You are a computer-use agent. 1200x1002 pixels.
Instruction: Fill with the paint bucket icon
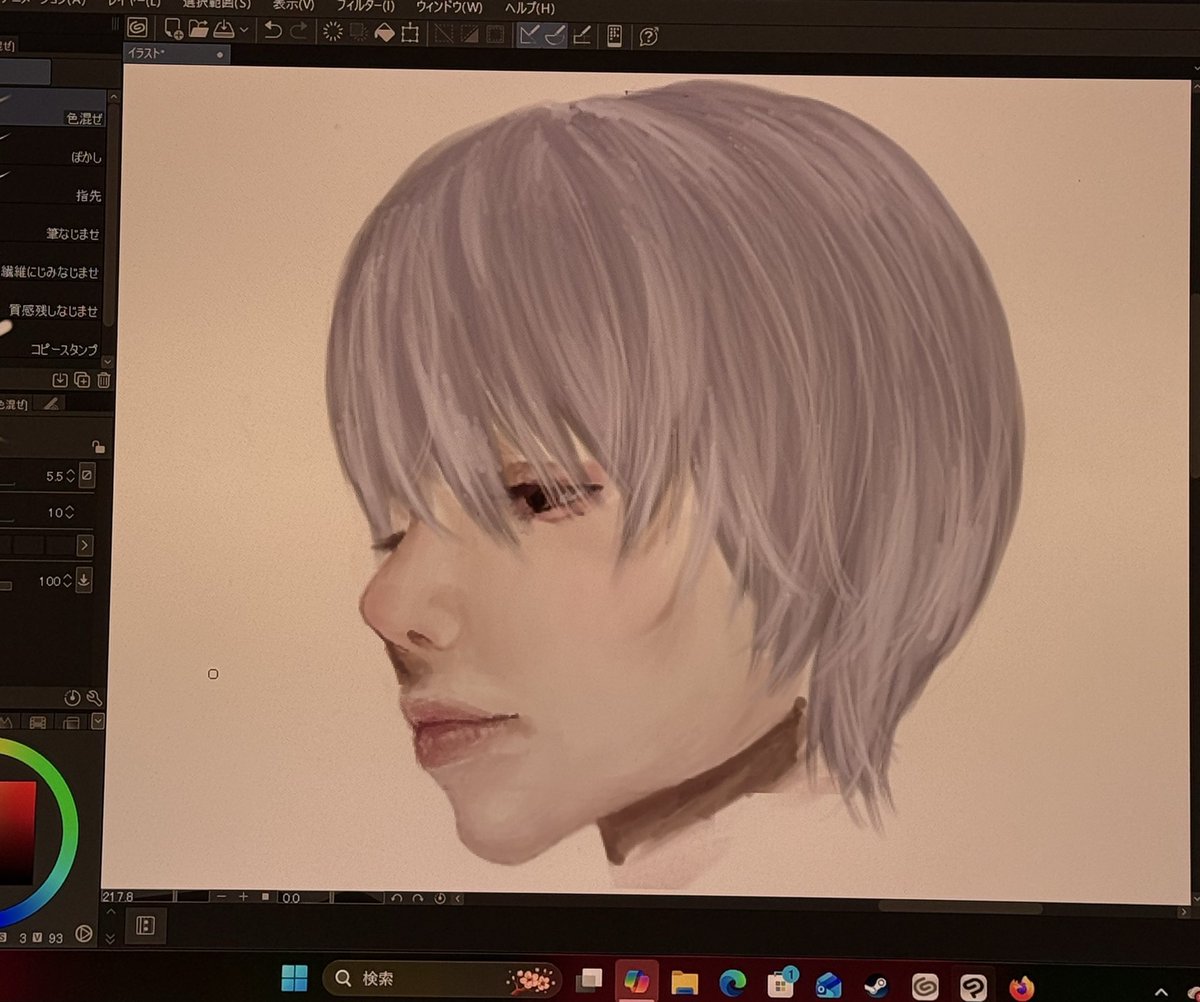384,33
